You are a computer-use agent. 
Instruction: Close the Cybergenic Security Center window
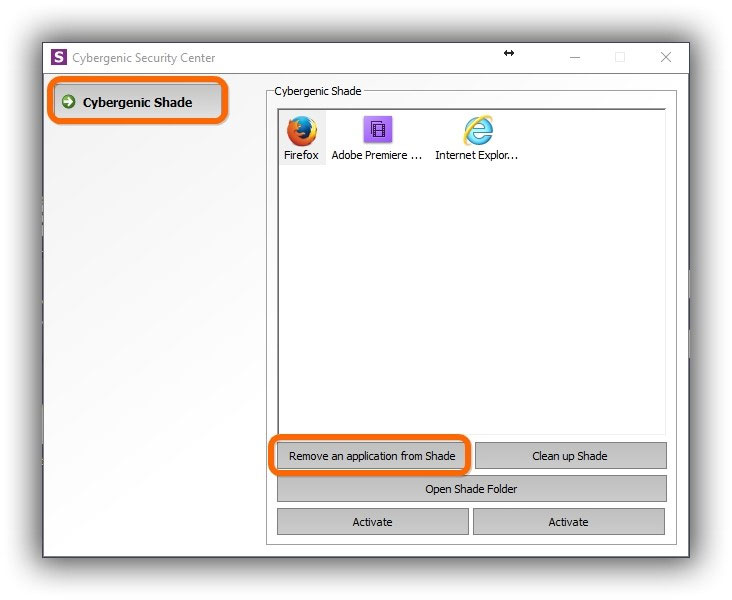click(666, 58)
